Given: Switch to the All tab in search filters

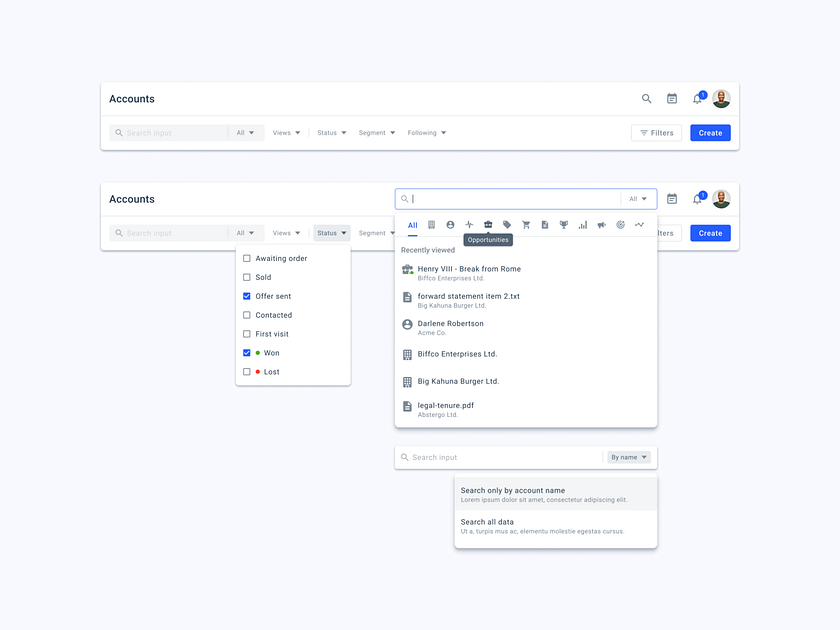Looking at the screenshot, I should (x=413, y=224).
